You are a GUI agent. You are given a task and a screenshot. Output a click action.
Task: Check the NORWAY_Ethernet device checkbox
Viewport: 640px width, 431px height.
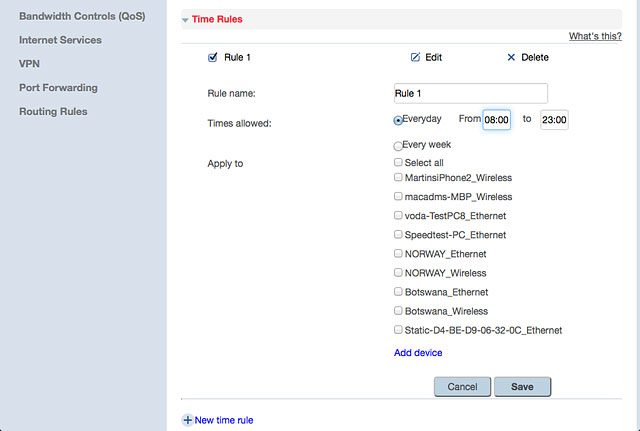(x=398, y=253)
